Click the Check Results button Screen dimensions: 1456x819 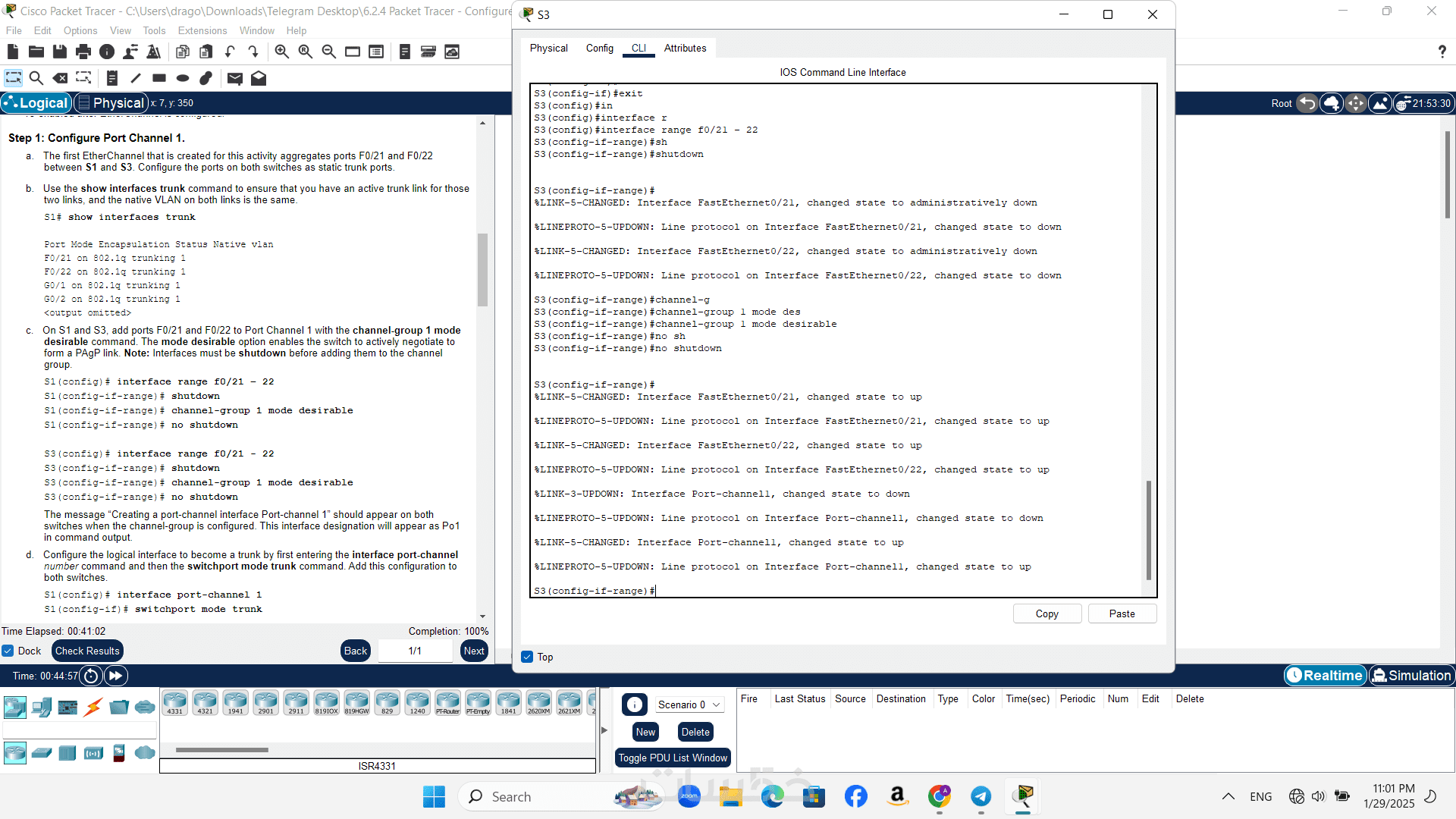[87, 651]
